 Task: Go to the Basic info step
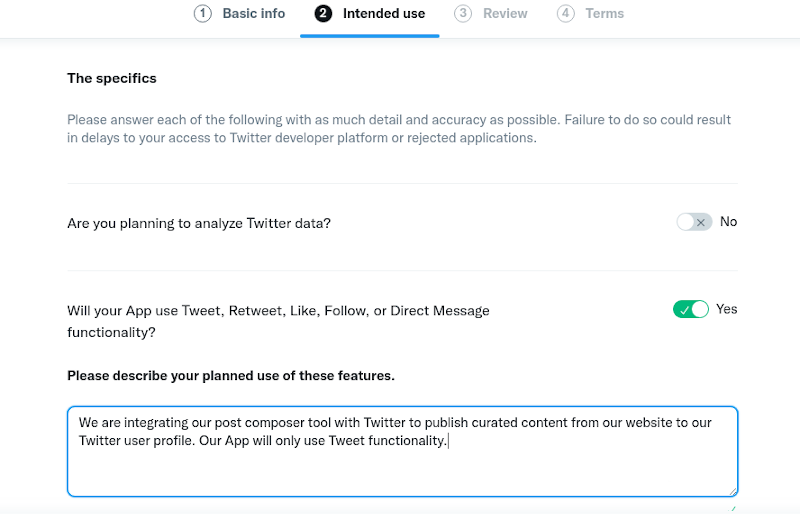[254, 14]
